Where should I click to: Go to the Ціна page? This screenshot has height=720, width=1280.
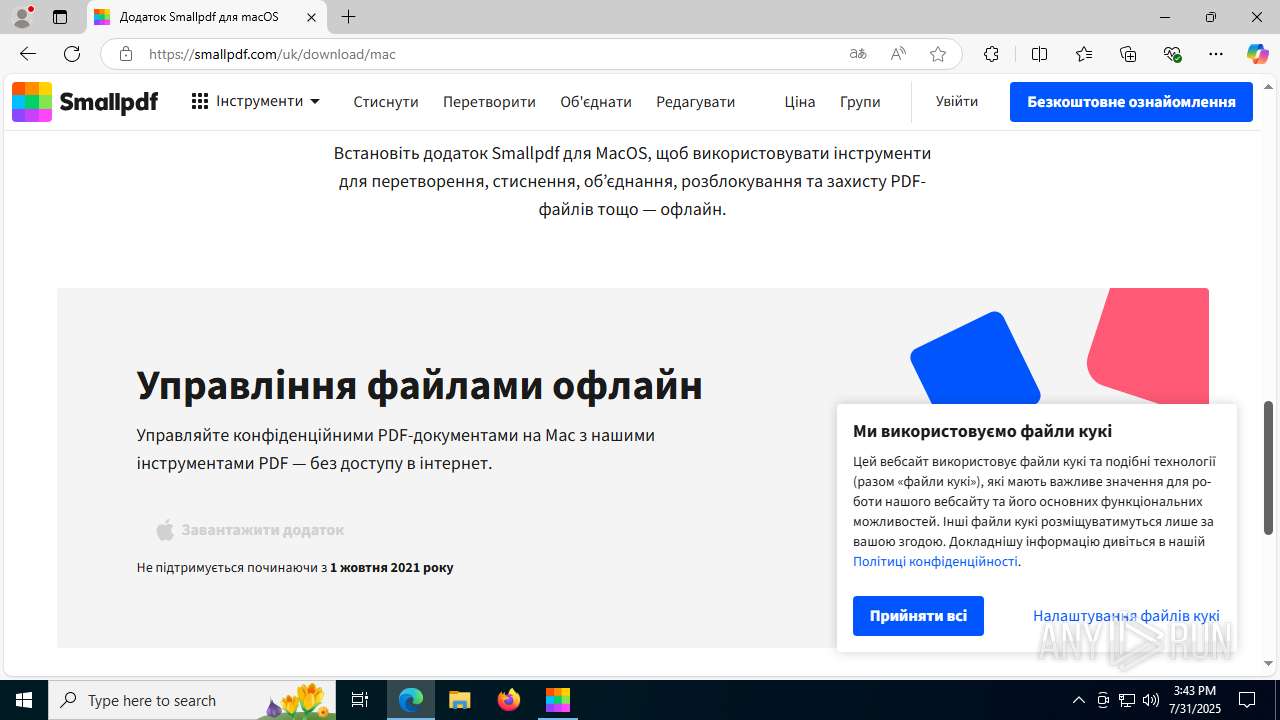(x=800, y=102)
